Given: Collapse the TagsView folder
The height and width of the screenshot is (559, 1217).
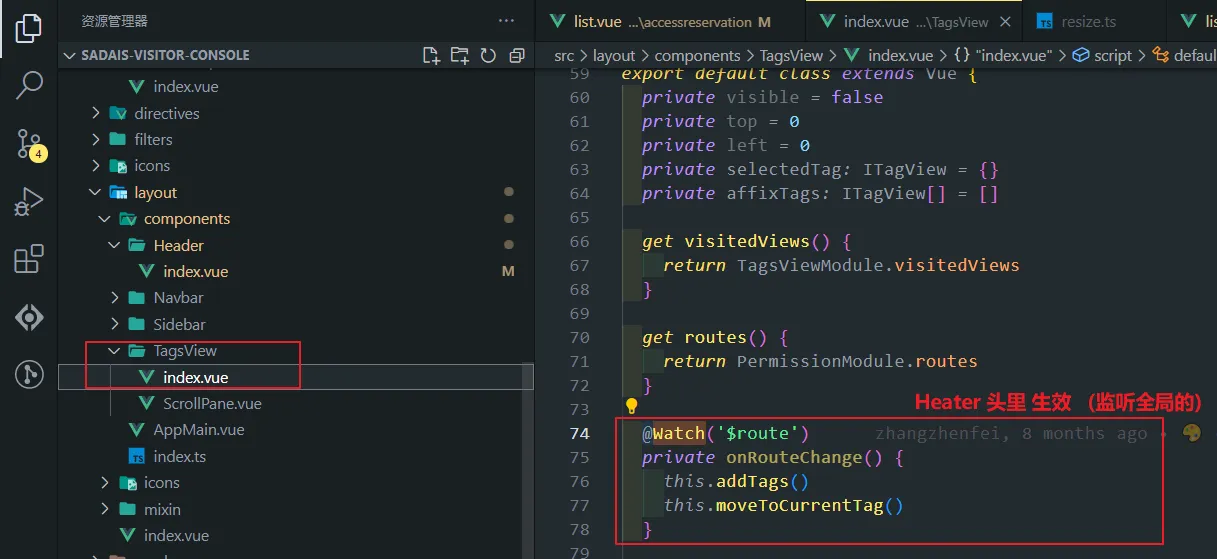Looking at the screenshot, I should coord(114,351).
